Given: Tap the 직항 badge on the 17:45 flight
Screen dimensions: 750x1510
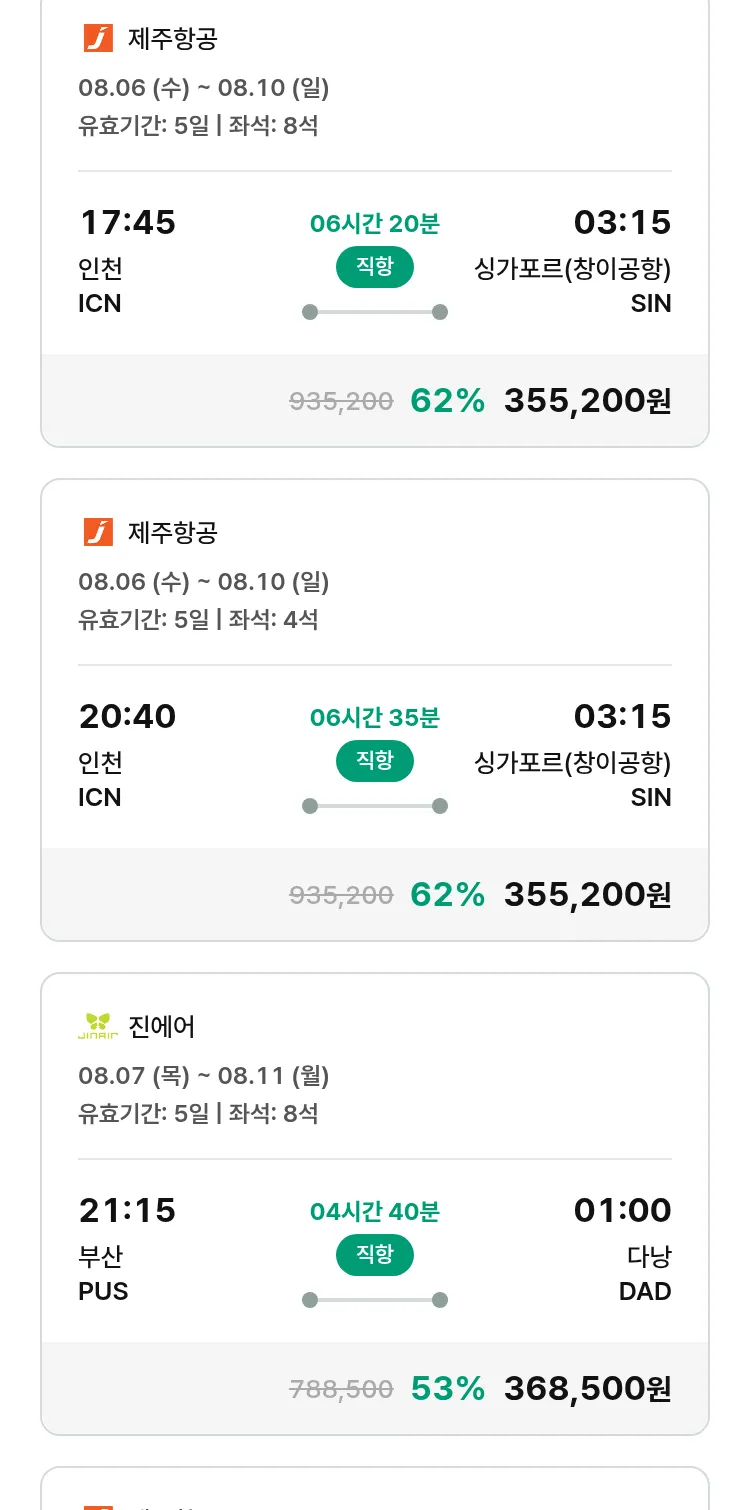Looking at the screenshot, I should point(374,268).
